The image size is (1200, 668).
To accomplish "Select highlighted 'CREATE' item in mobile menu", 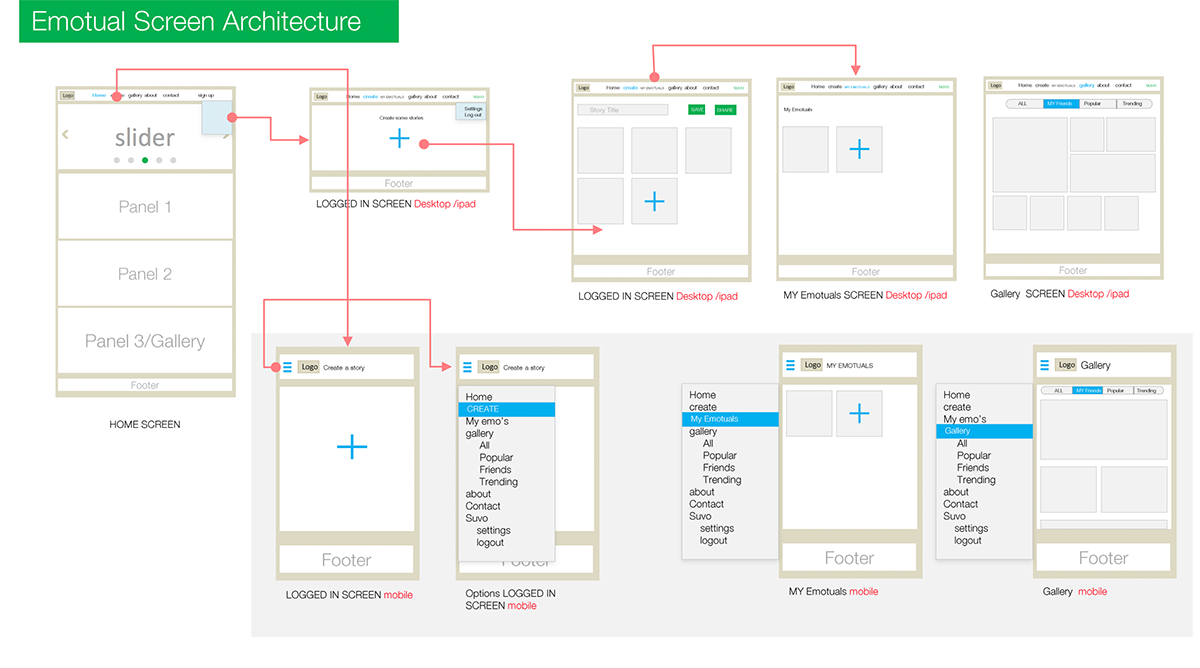I will [506, 409].
